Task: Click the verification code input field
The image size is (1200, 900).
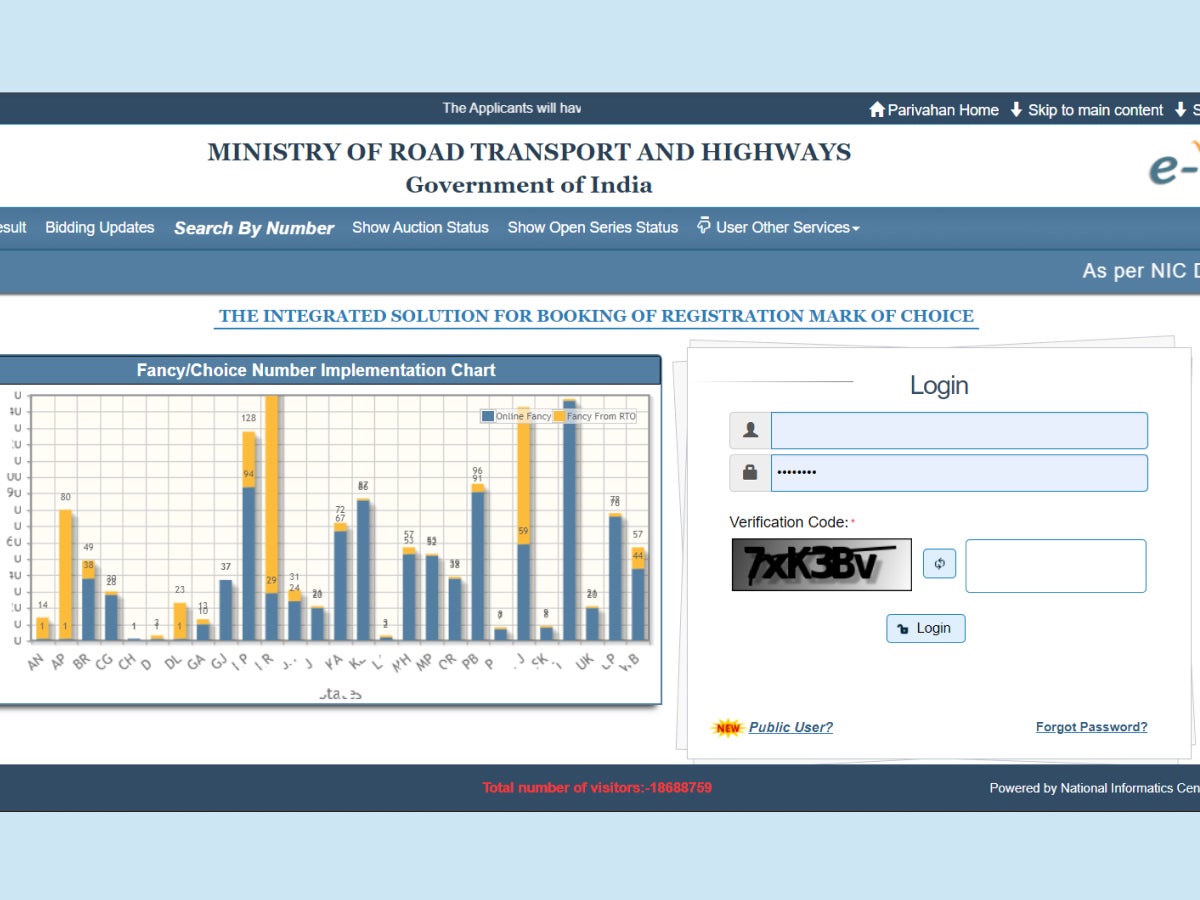Action: [x=1055, y=565]
